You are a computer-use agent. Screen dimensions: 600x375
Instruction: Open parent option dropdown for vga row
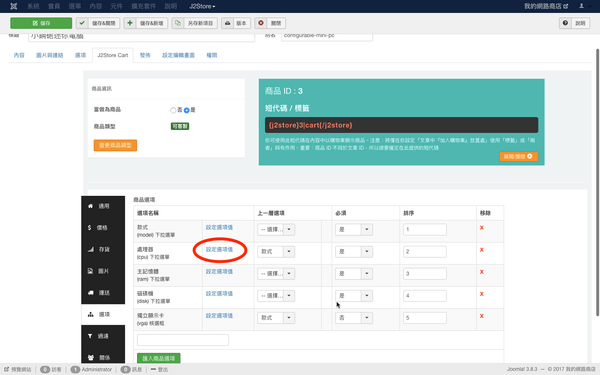tap(276, 318)
